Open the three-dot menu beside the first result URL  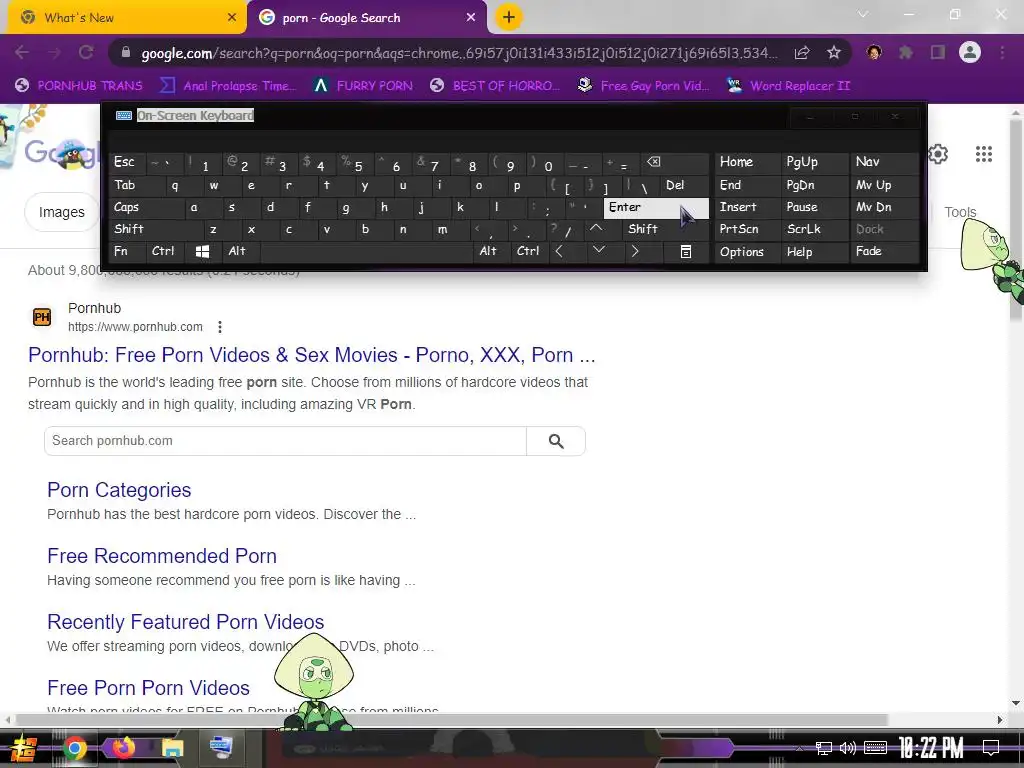click(x=220, y=327)
